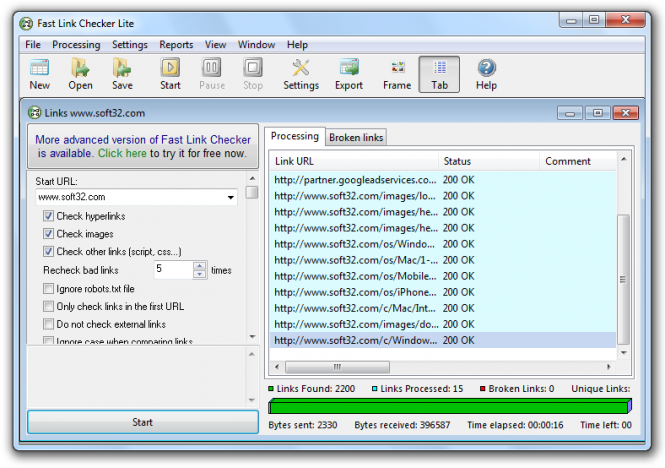This screenshot has height=468, width=665.
Task: Select the soft32.com/os/Mac/1-... row
Action: pyautogui.click(x=443, y=260)
